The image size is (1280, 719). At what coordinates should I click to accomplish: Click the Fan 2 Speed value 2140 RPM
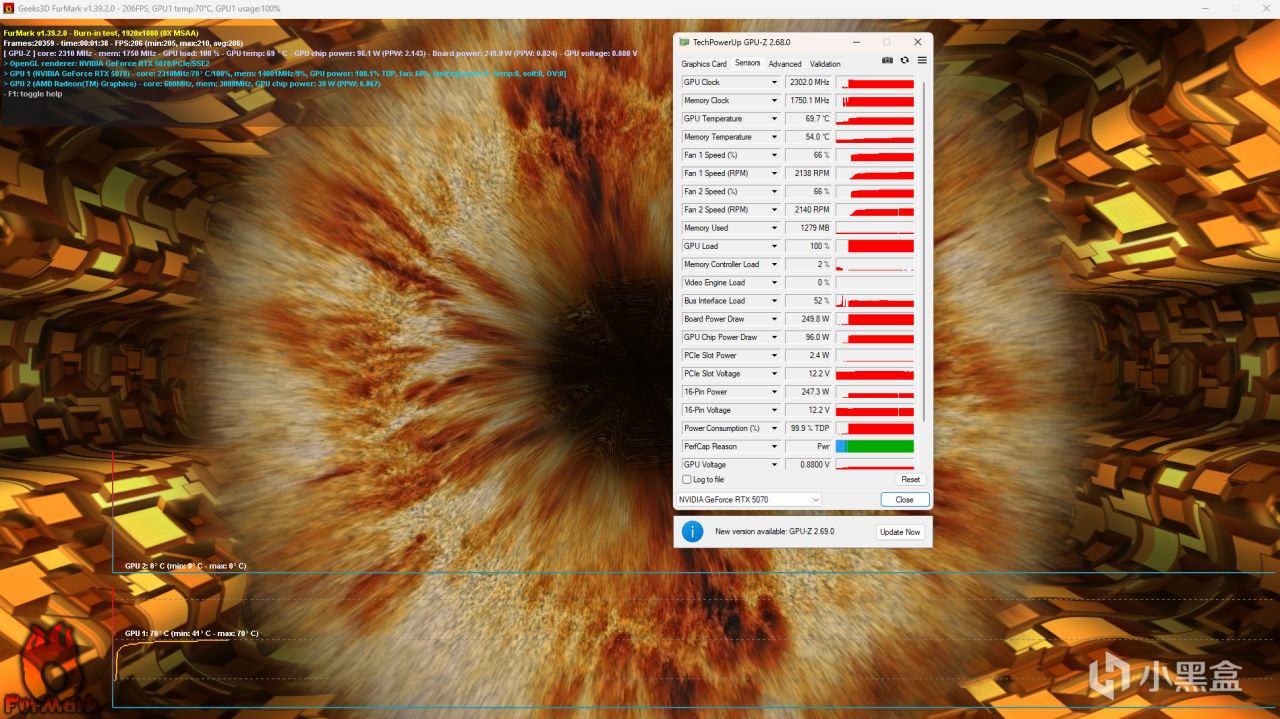(x=808, y=210)
